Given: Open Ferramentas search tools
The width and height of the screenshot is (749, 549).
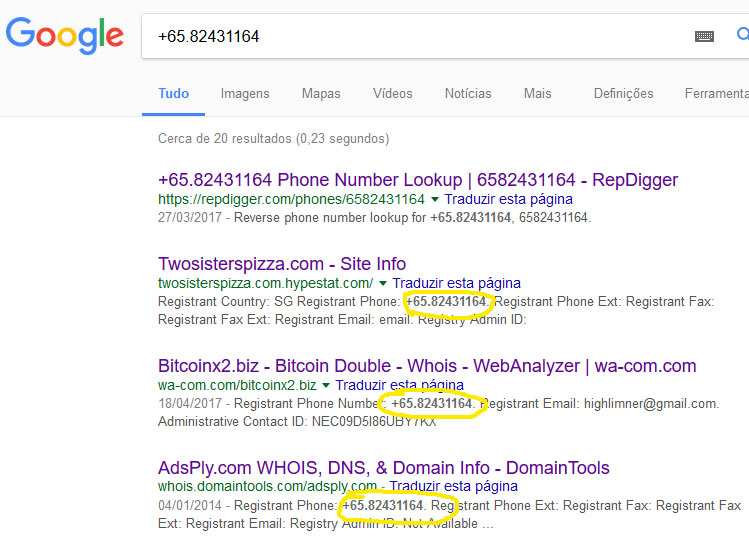Looking at the screenshot, I should 717,93.
